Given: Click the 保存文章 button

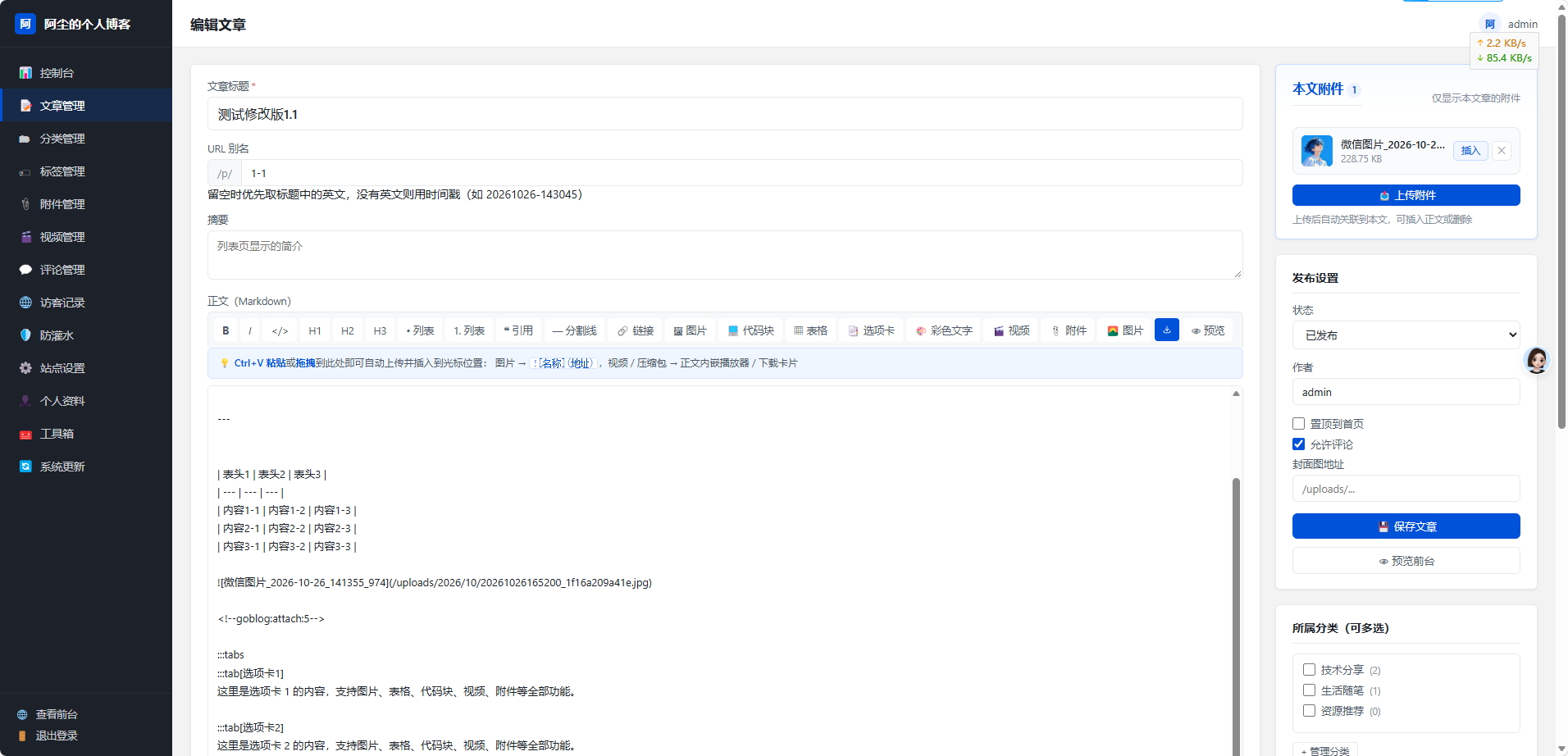Looking at the screenshot, I should (1406, 526).
